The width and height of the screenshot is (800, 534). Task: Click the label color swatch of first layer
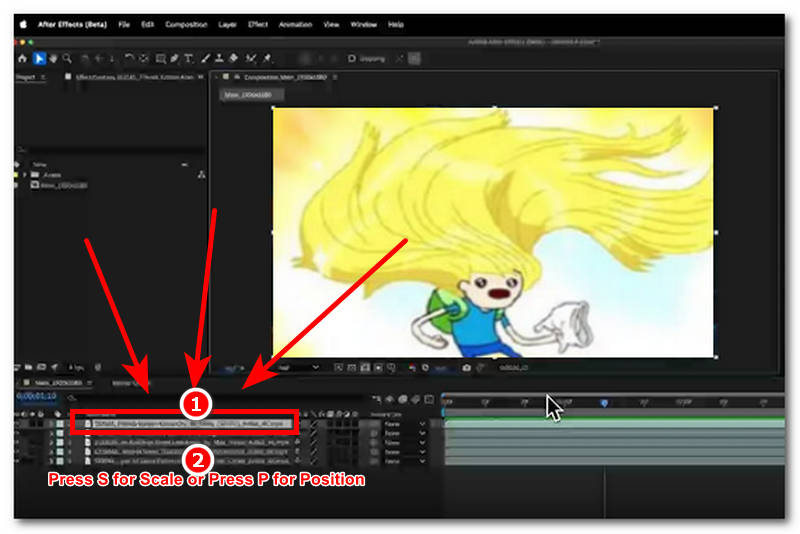60,424
